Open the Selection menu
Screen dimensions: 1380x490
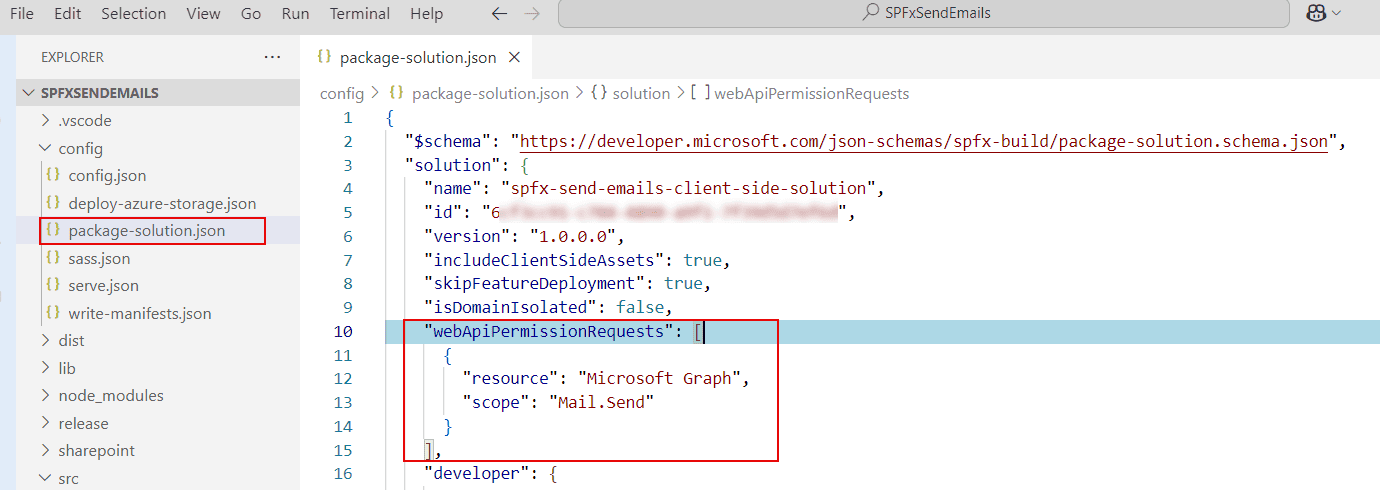(x=134, y=14)
